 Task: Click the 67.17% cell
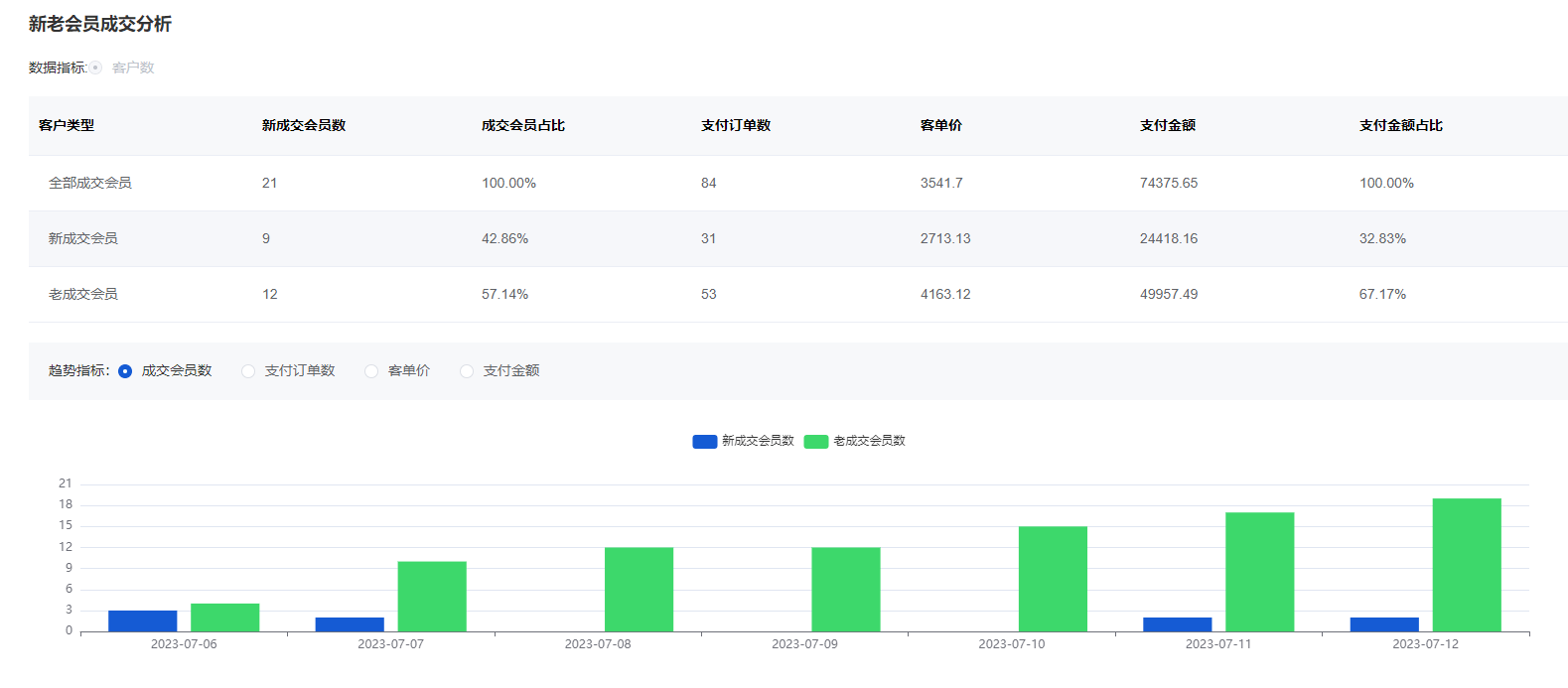[x=1382, y=294]
